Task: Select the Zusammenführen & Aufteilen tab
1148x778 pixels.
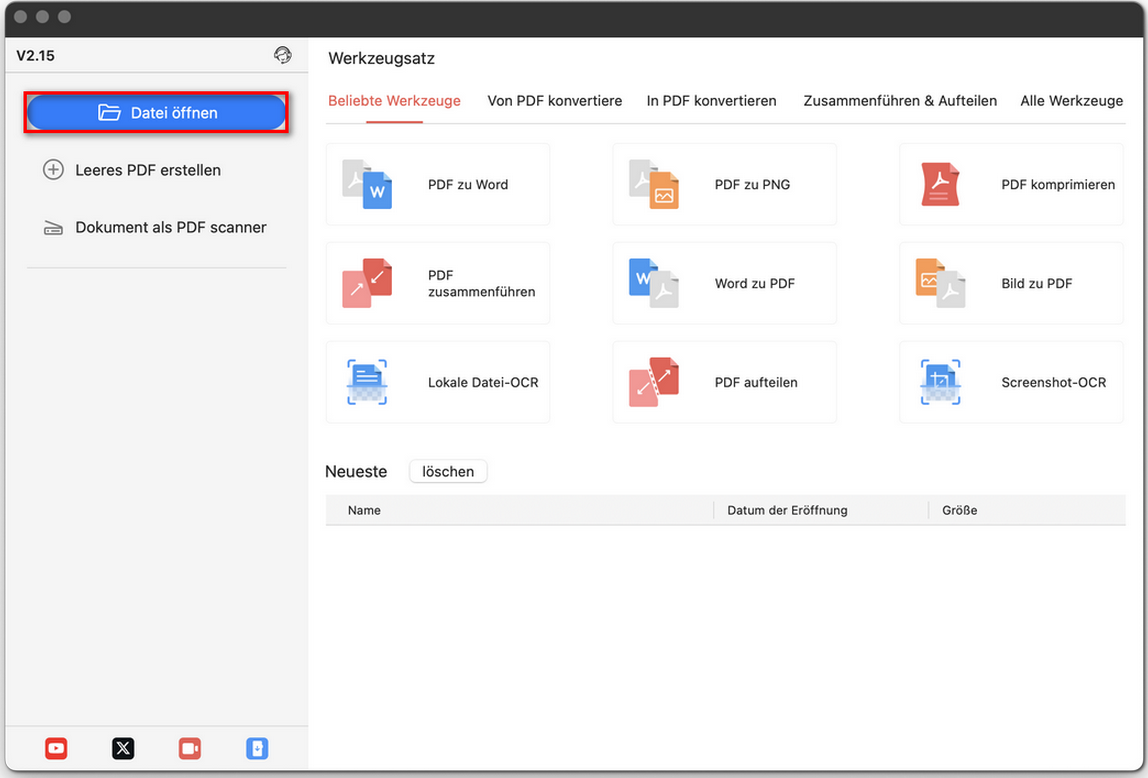Action: click(x=900, y=101)
